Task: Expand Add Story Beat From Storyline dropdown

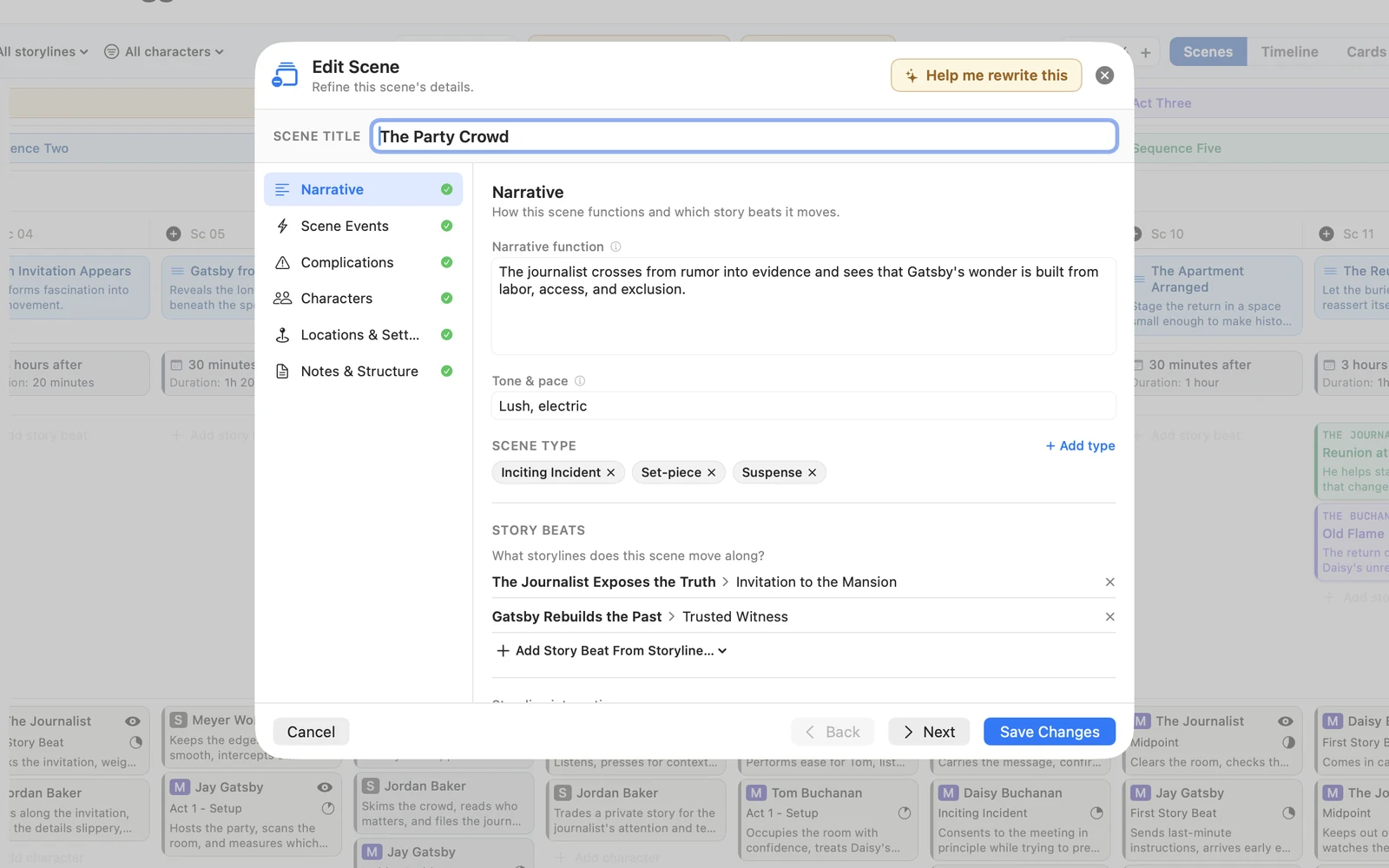Action: [611, 651]
